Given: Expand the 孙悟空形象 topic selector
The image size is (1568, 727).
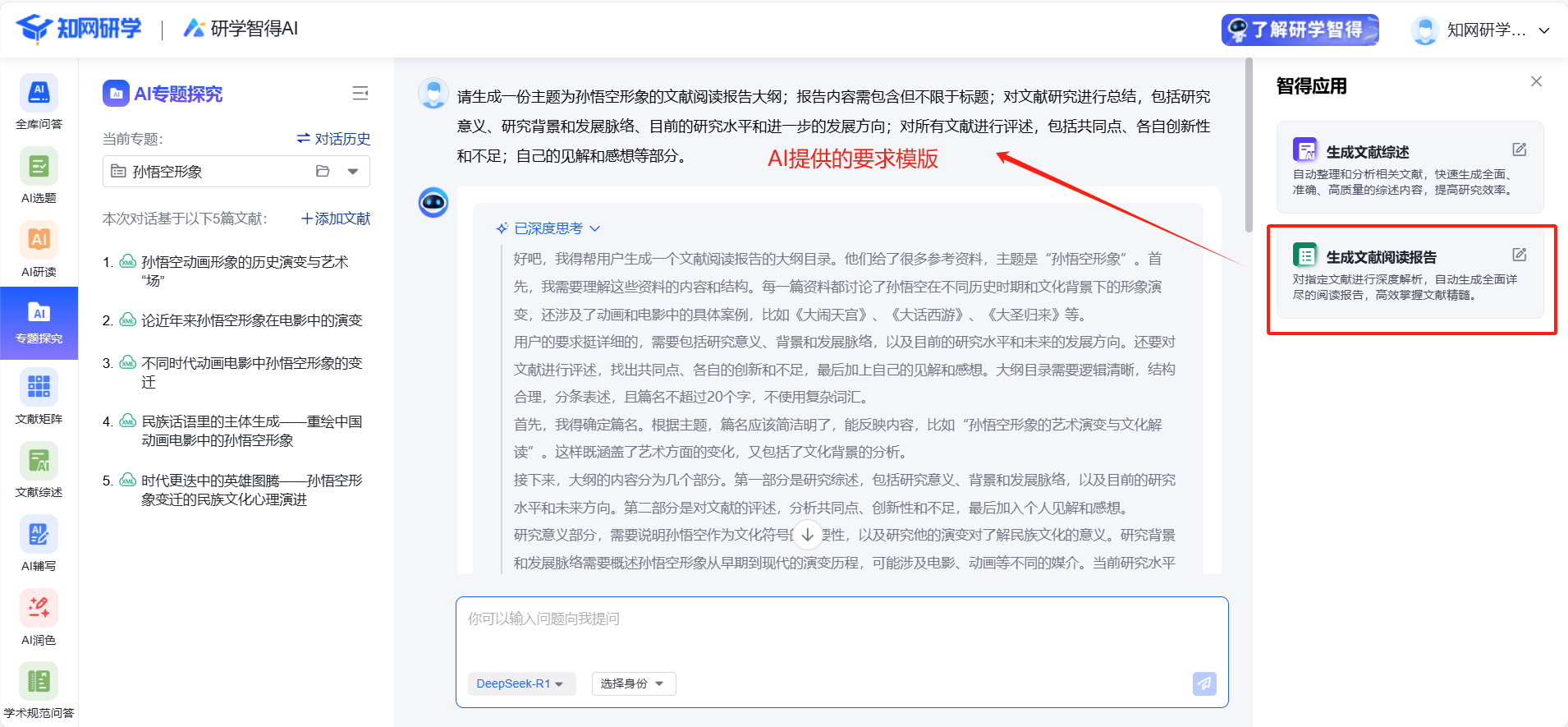Looking at the screenshot, I should point(353,172).
